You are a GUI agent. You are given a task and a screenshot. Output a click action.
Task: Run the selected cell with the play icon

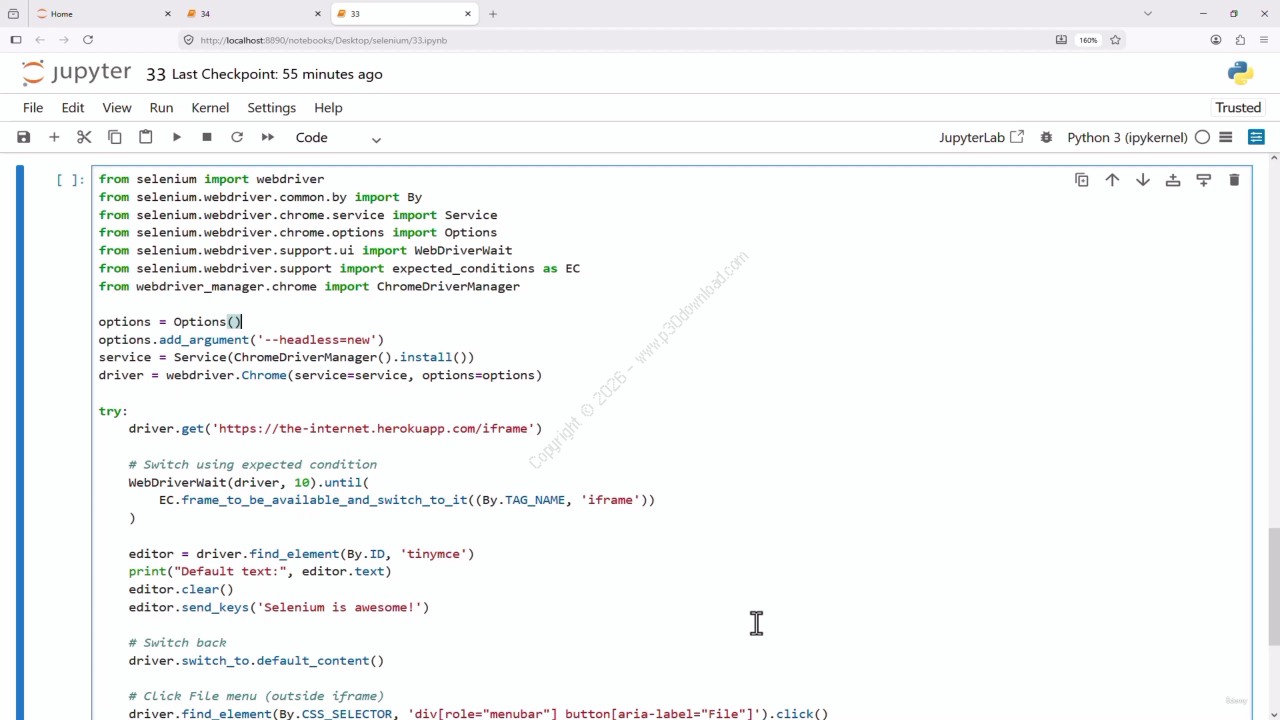pyautogui.click(x=176, y=137)
